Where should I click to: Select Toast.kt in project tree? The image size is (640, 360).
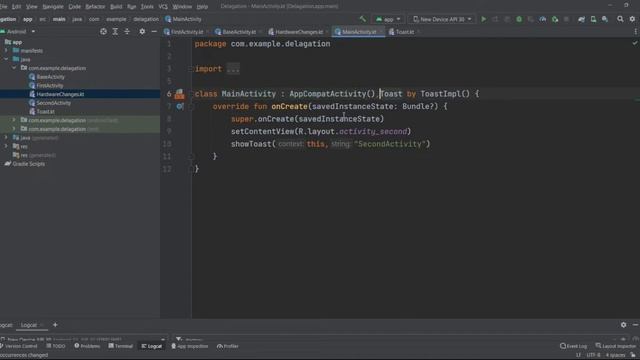(45, 111)
